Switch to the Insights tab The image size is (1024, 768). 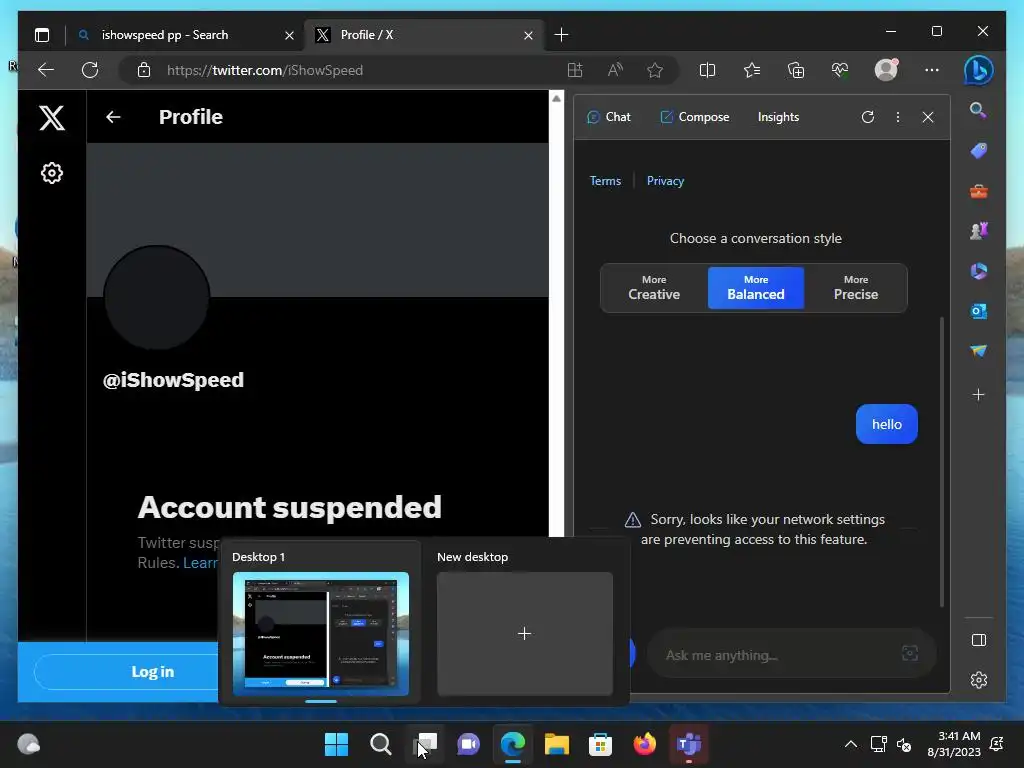(778, 117)
